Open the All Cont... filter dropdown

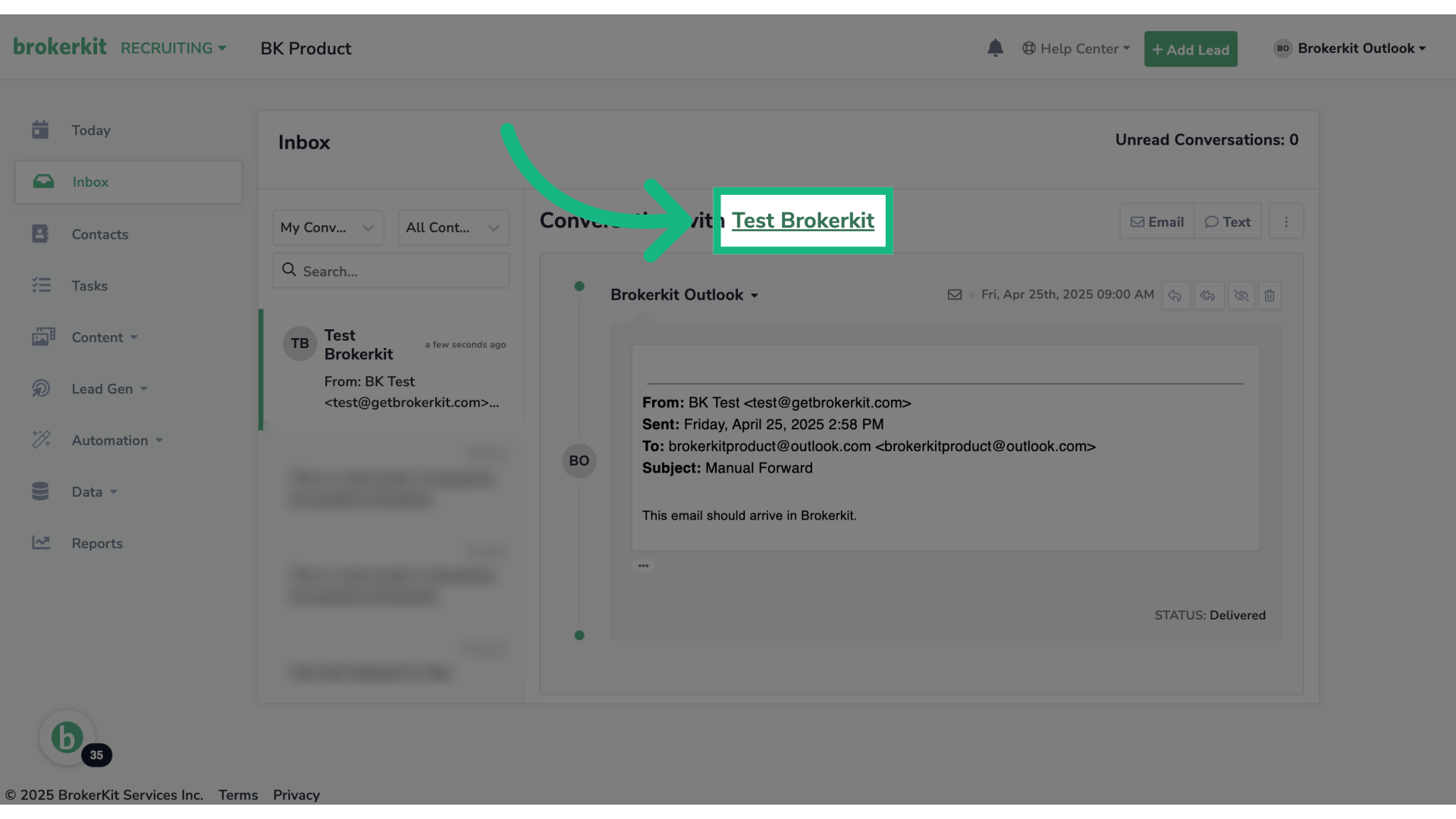tap(453, 227)
